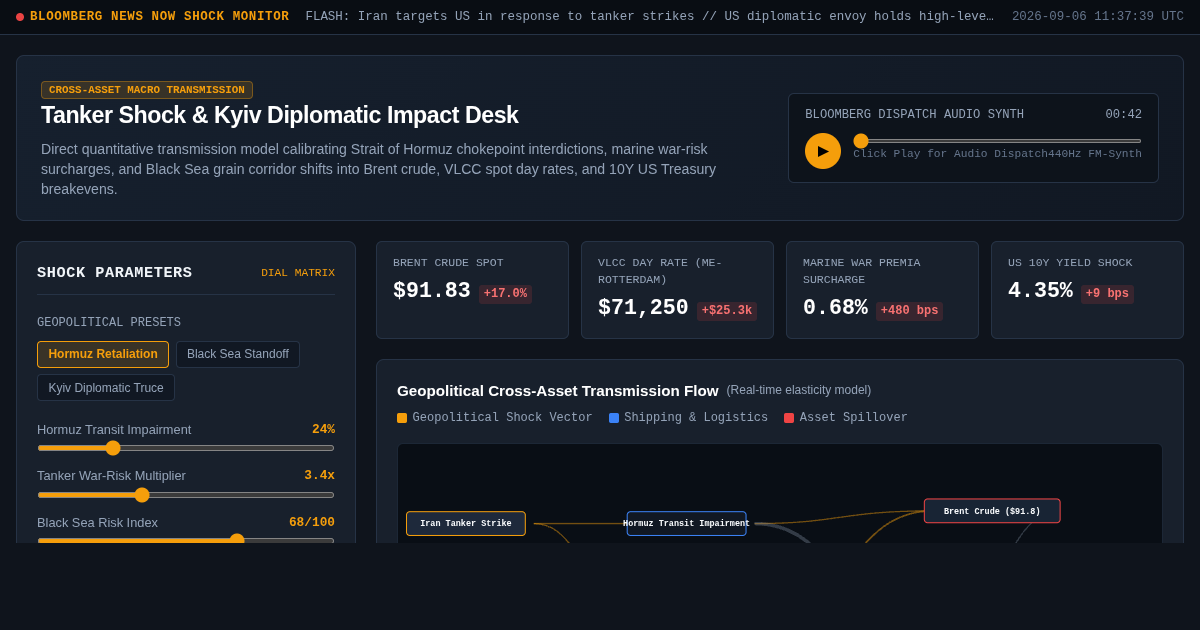Screen dimensions: 1200x630
Task: Click the Shipping & Logistics legend swatch
Action: [614, 418]
